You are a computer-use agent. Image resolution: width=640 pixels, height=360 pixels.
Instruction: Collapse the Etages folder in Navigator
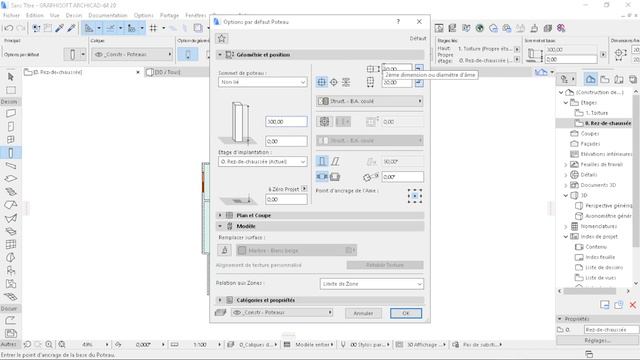pyautogui.click(x=566, y=102)
